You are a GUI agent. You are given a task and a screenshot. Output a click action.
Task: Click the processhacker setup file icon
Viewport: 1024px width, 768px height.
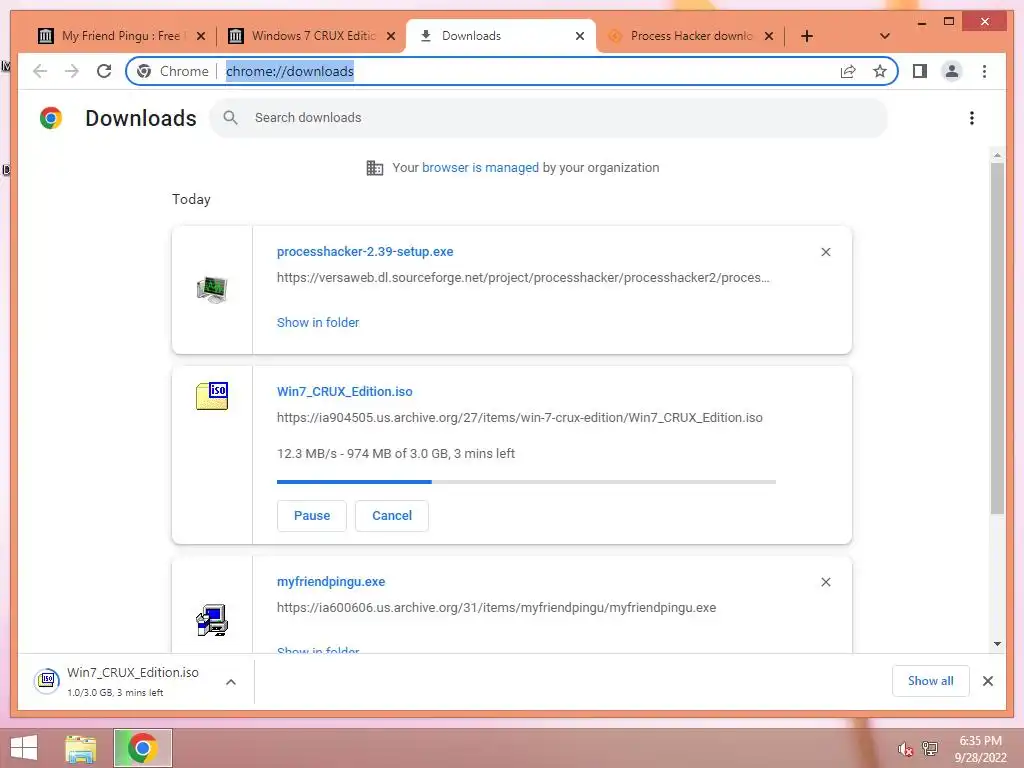(212, 289)
